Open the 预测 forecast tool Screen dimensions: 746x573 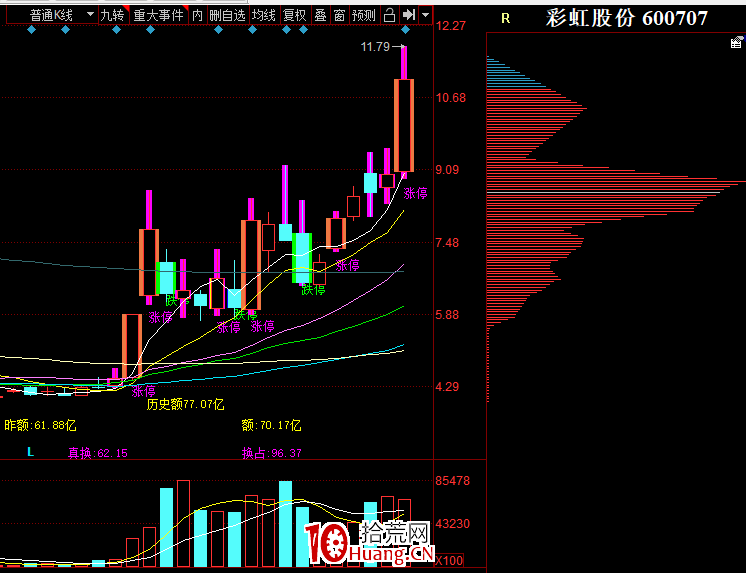click(x=364, y=15)
